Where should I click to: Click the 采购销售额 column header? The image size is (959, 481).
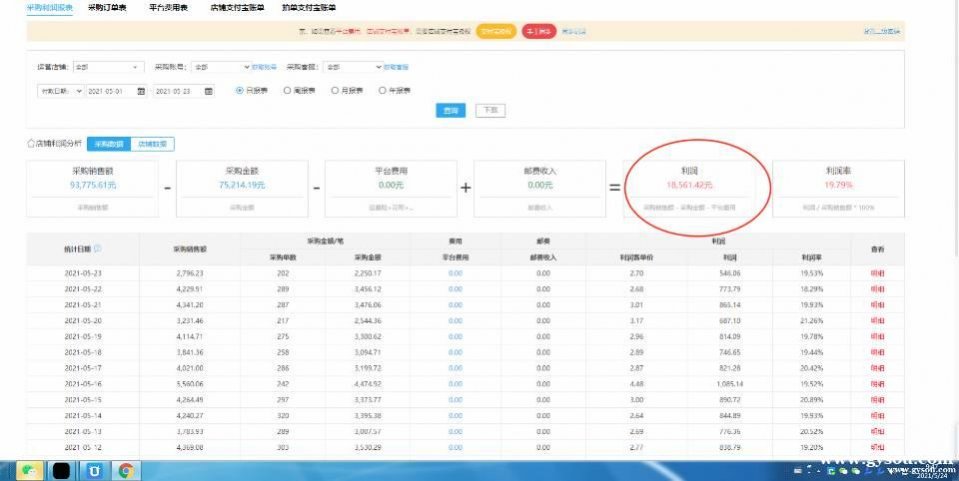pos(190,249)
